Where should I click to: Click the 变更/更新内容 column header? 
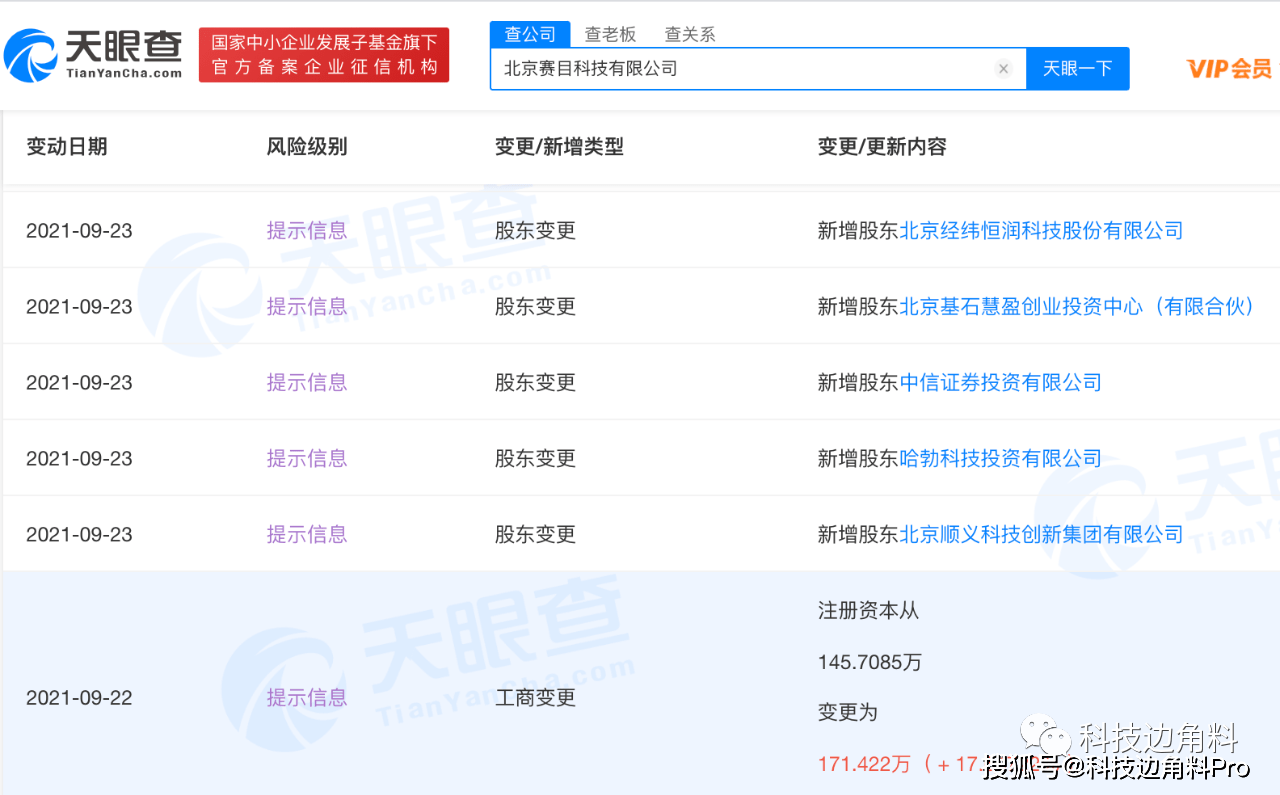[x=882, y=147]
